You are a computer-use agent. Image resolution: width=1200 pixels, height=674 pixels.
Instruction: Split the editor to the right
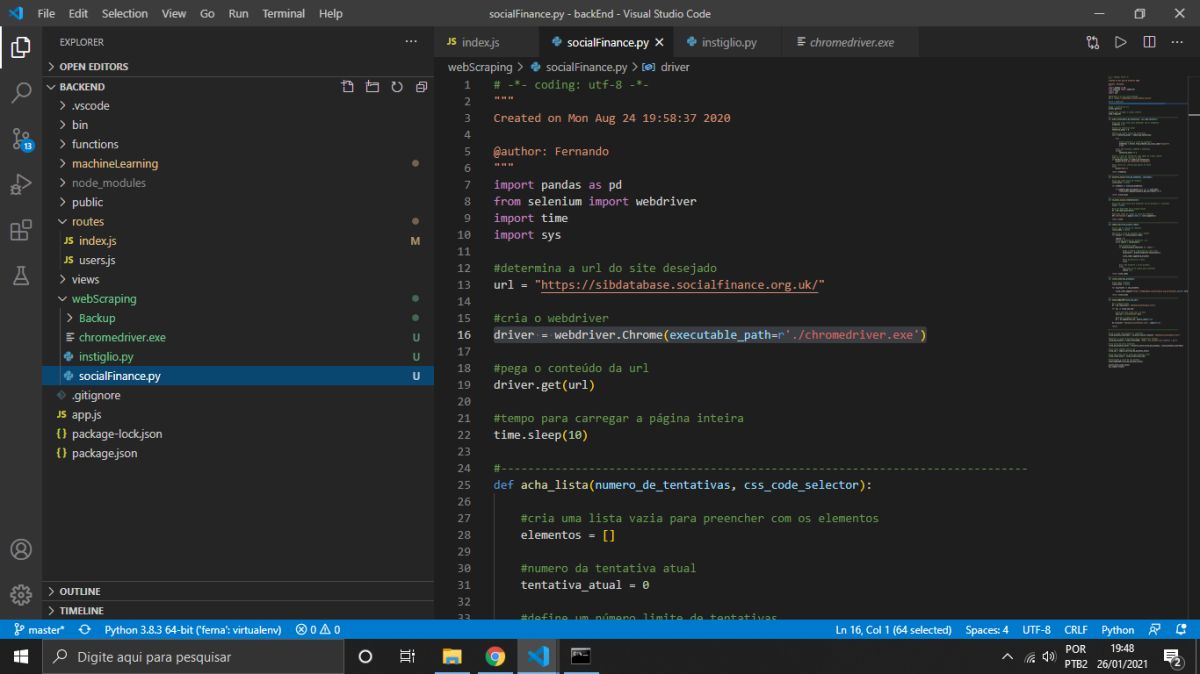(x=1149, y=42)
